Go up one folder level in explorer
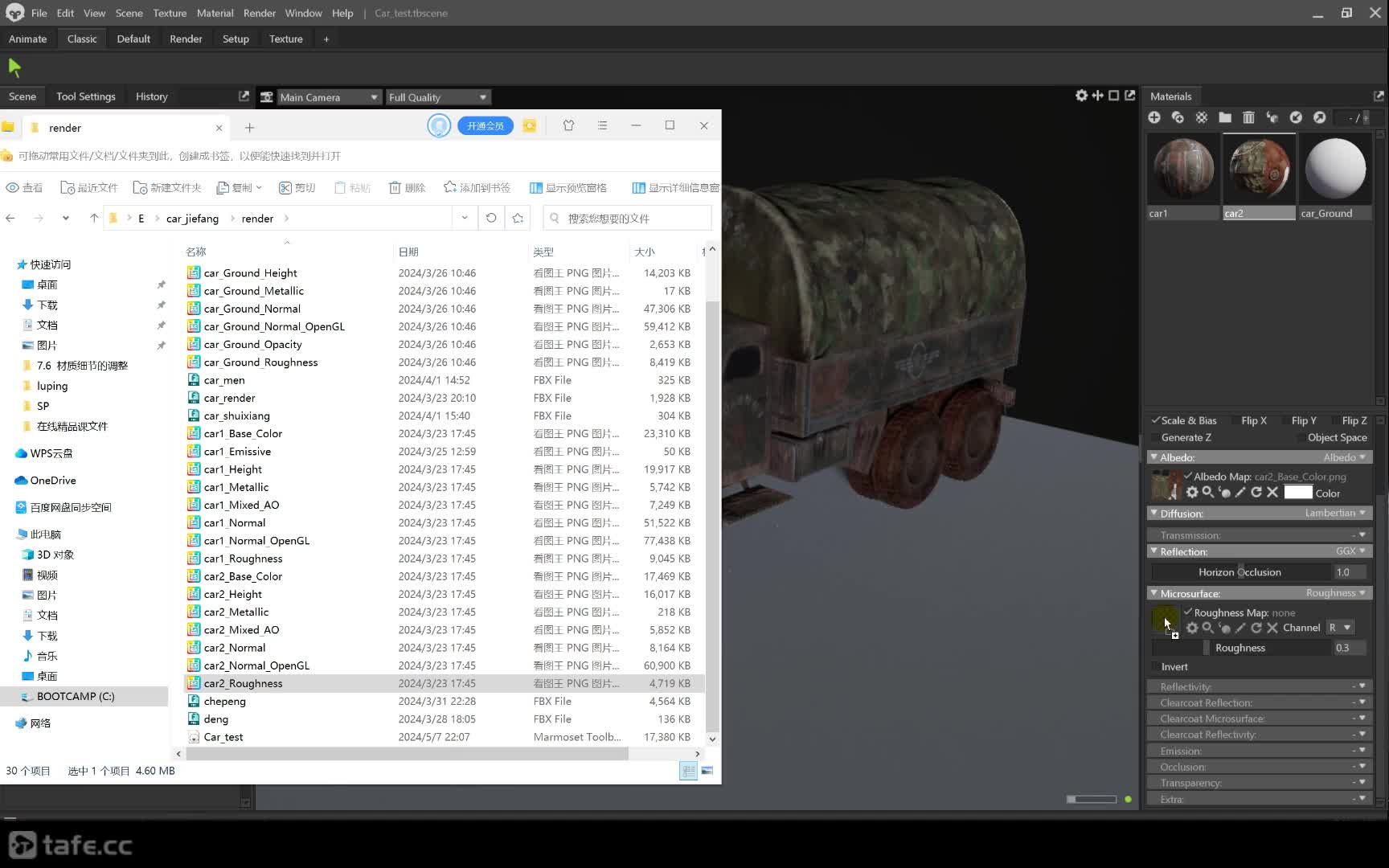This screenshot has height=868, width=1389. 94,218
